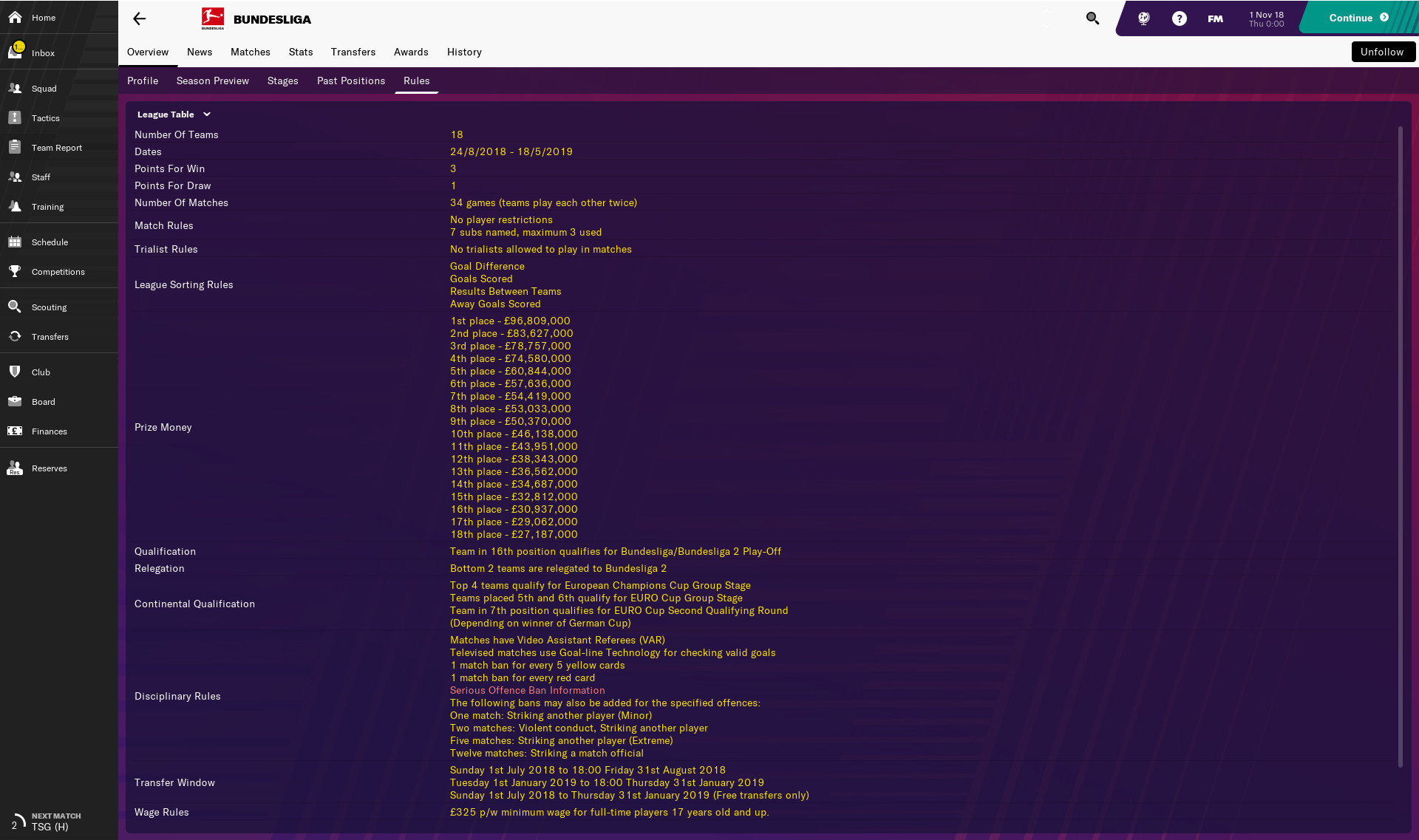
Task: Click the search magnifier icon
Action: click(x=1092, y=18)
